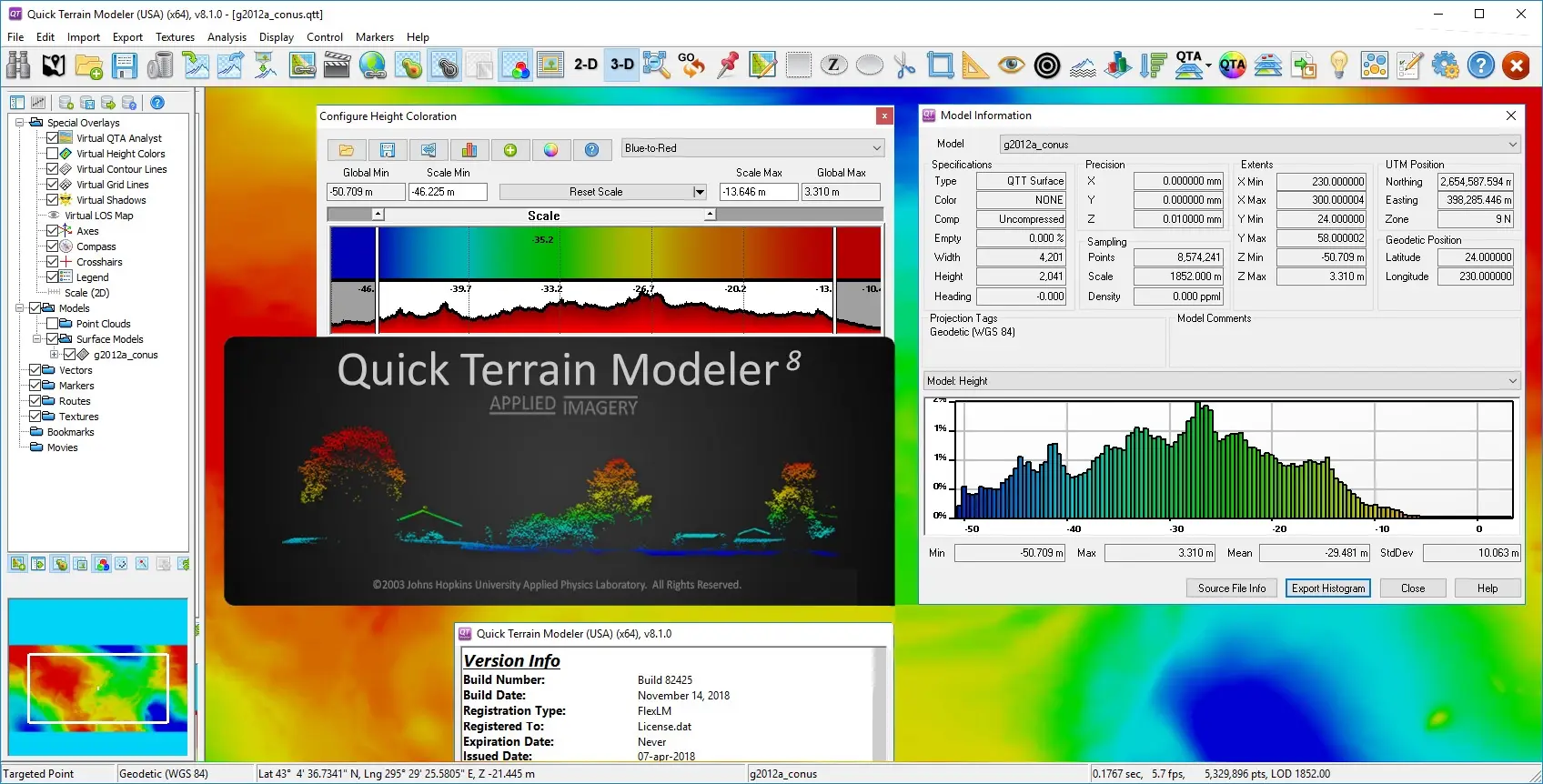This screenshot has width=1543, height=784.
Task: Click the green plus icon in Height Coloration
Action: [x=510, y=150]
